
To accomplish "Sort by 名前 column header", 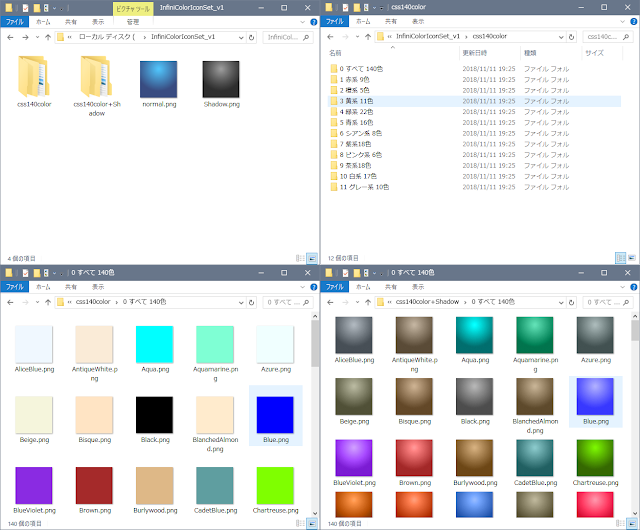I will coord(393,53).
